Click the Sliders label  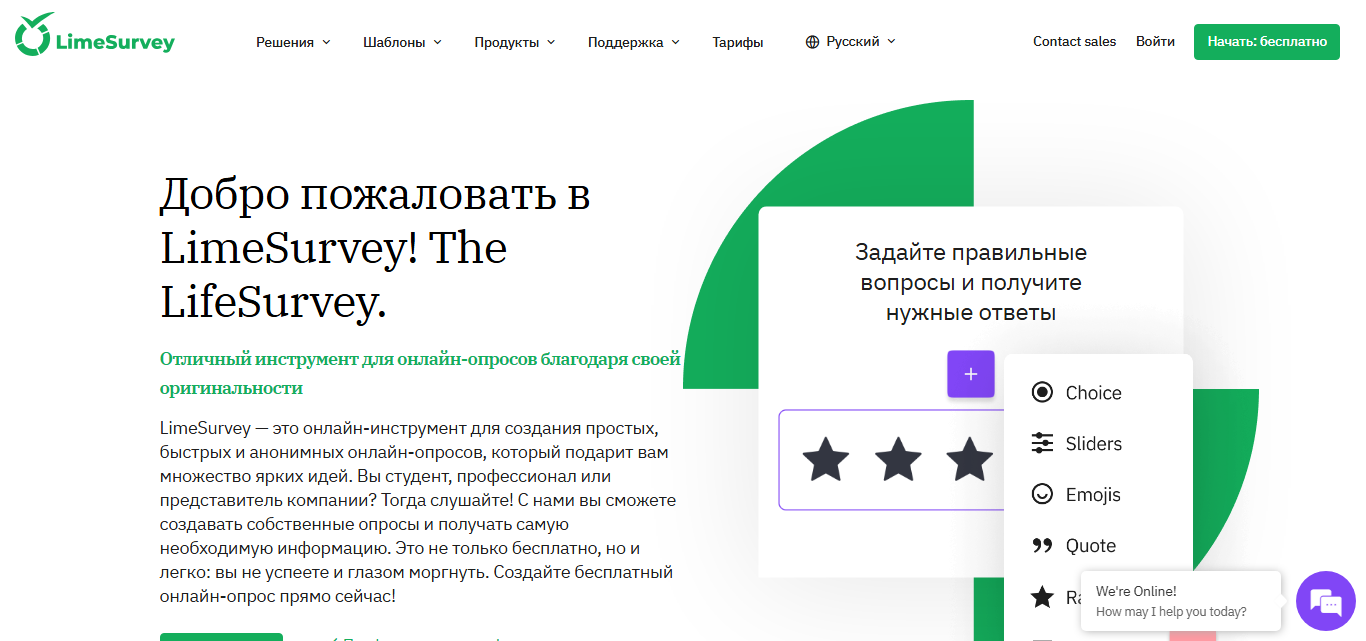click(1093, 444)
